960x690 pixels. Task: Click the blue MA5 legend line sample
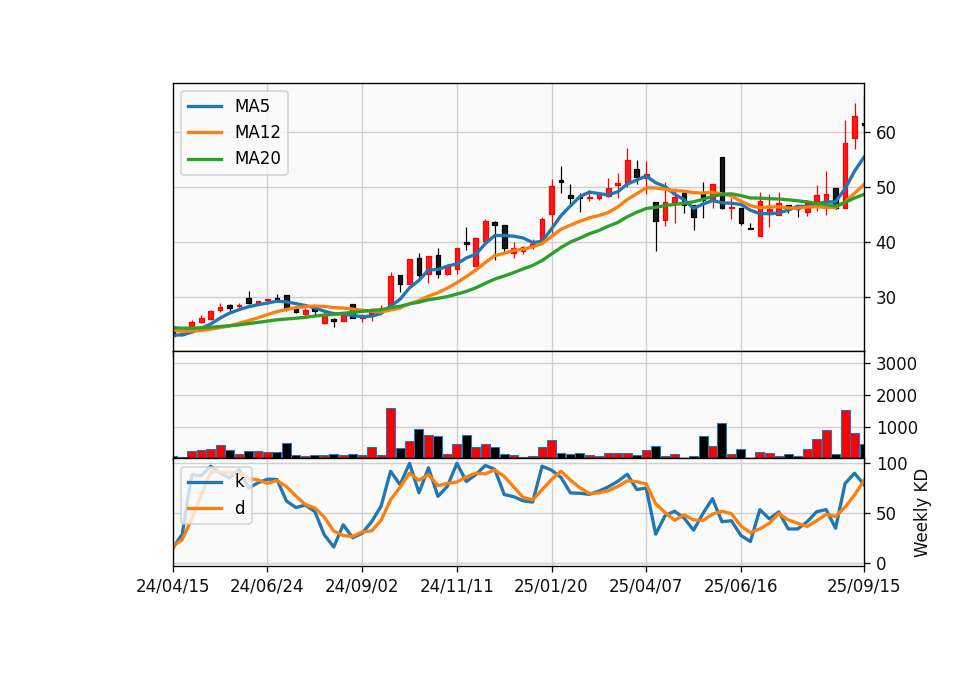coord(205,107)
